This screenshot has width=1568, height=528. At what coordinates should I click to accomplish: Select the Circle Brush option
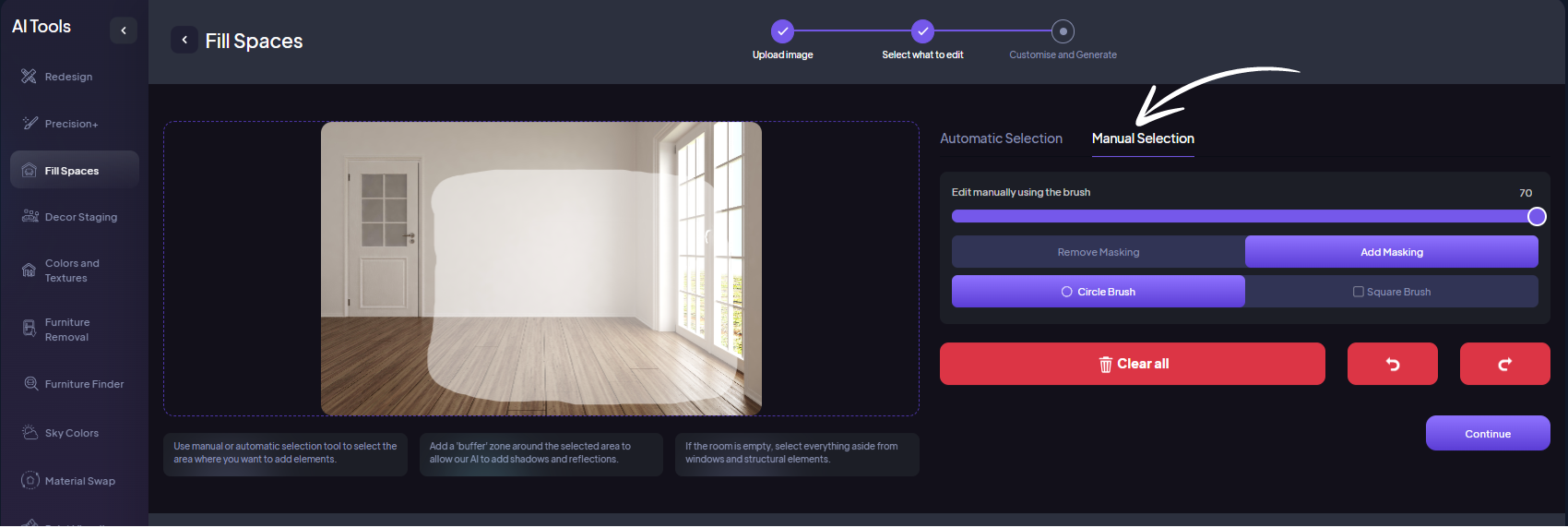click(x=1098, y=292)
